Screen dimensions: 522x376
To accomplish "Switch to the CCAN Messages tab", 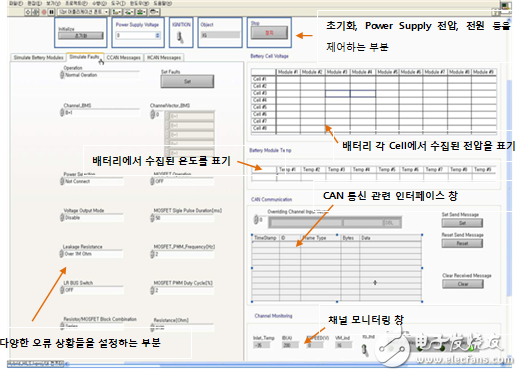I will tap(123, 58).
